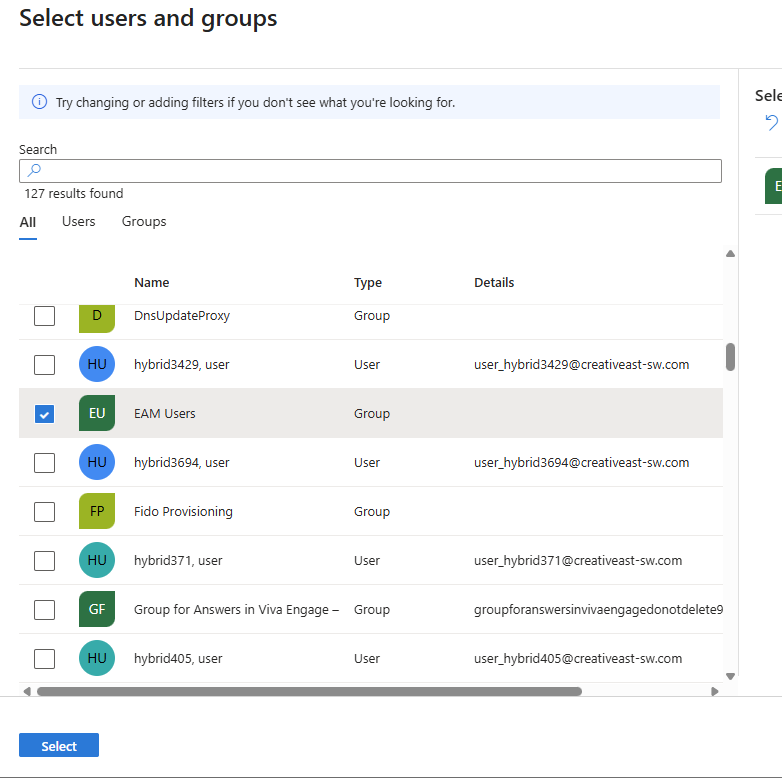Uncheck the EAM Users checkbox
This screenshot has height=778, width=782.
pos(44,414)
